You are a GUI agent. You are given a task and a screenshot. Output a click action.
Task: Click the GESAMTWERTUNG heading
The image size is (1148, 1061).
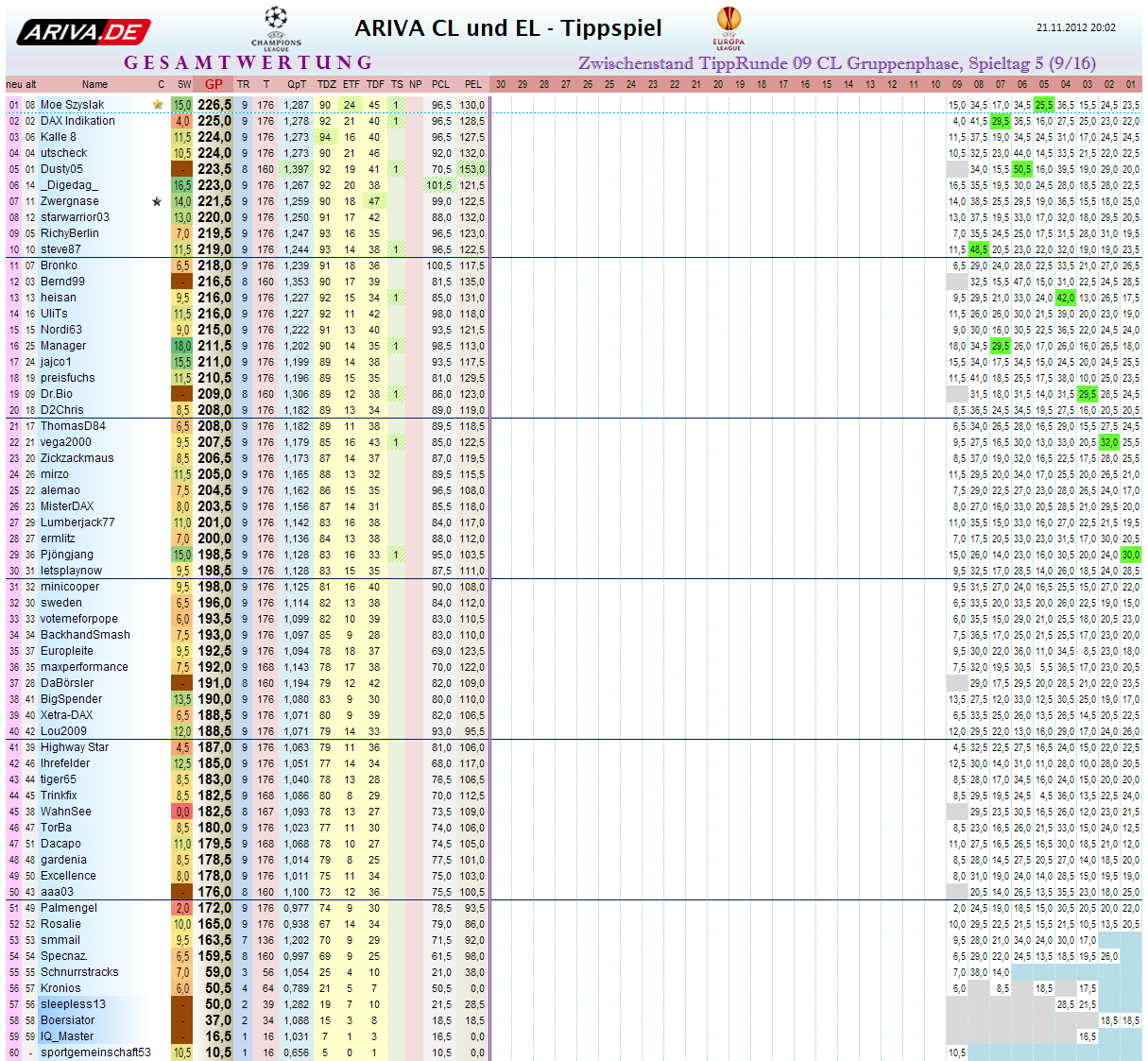[x=248, y=62]
